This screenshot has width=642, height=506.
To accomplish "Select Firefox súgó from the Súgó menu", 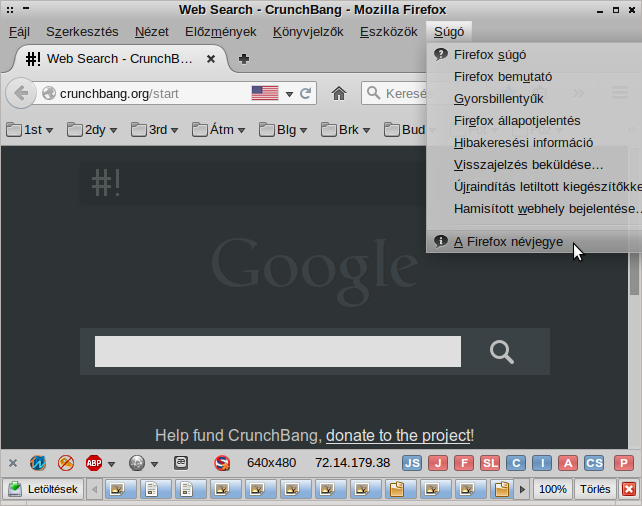I will (534, 54).
